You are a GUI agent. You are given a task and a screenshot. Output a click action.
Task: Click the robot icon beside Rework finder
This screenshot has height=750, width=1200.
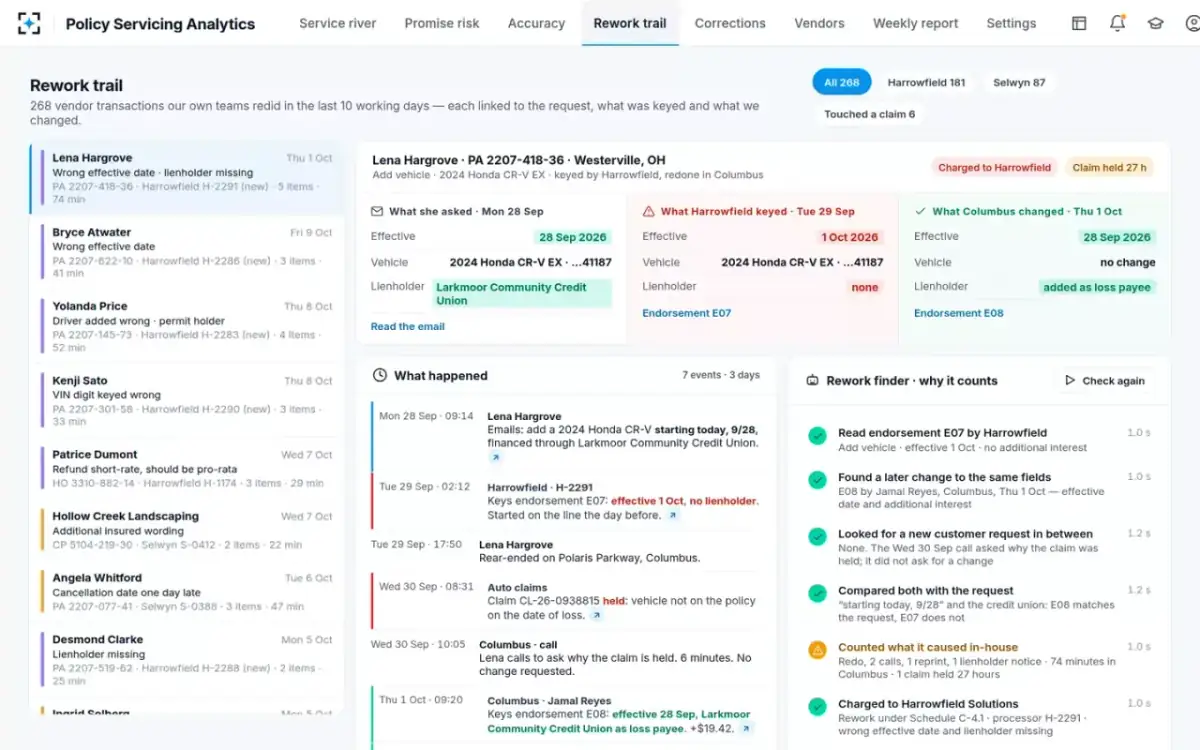click(813, 380)
